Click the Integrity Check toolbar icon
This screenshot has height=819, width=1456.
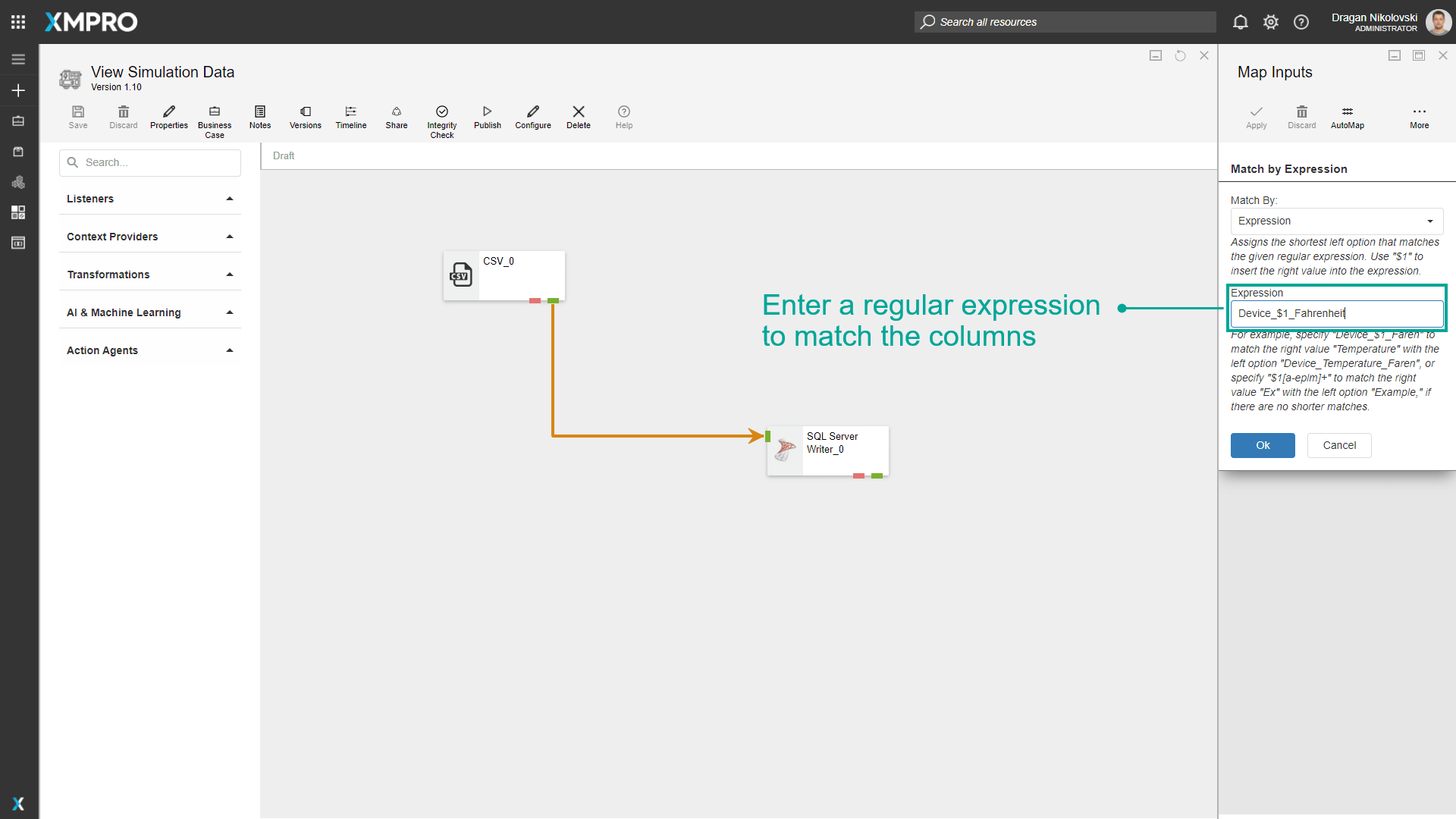pos(442,112)
